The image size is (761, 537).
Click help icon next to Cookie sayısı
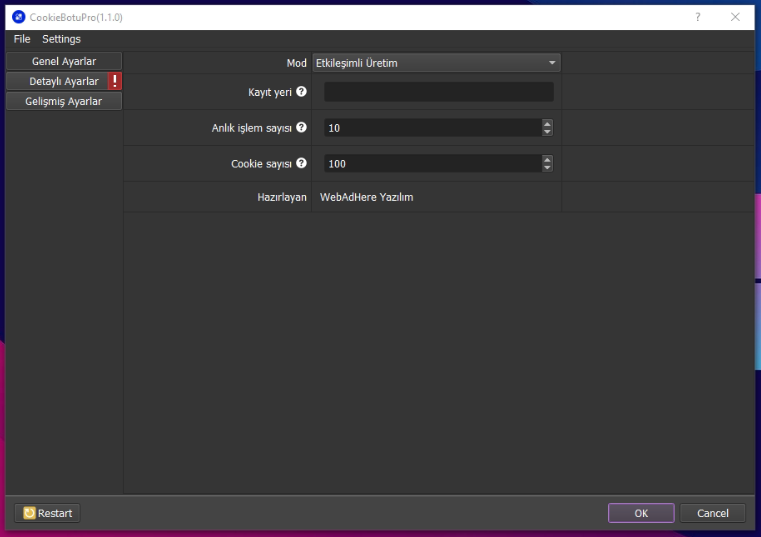[x=301, y=163]
